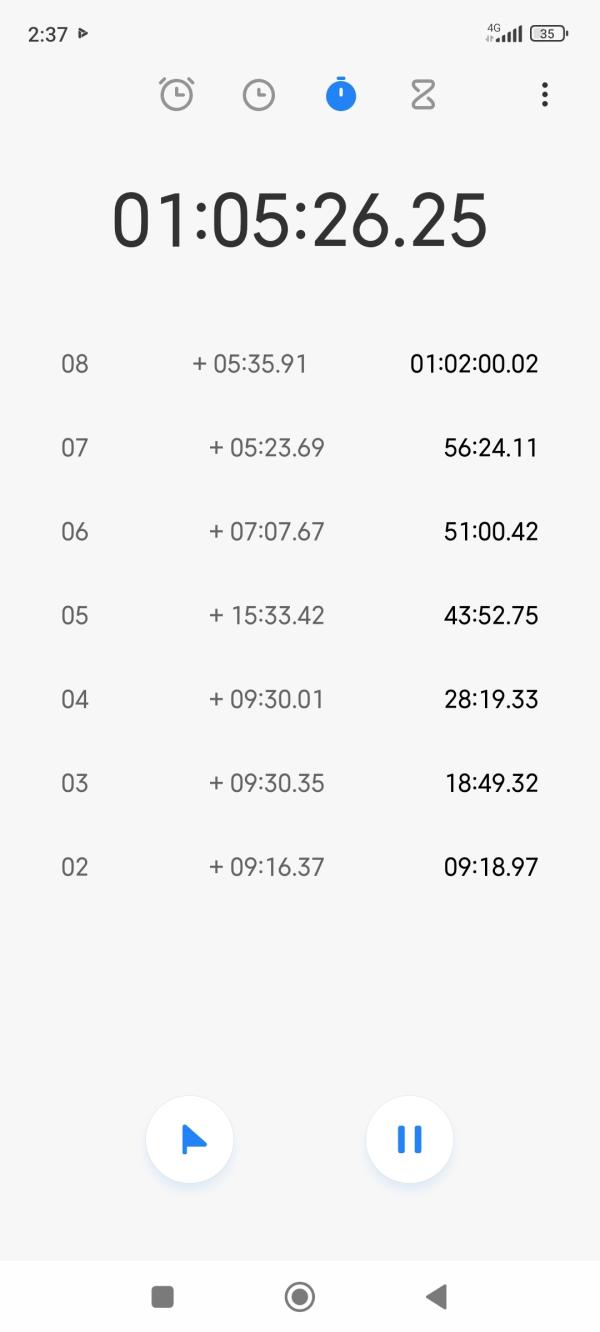This screenshot has height=1332, width=600.
Task: Open the Timer hourglass tab
Action: (423, 95)
